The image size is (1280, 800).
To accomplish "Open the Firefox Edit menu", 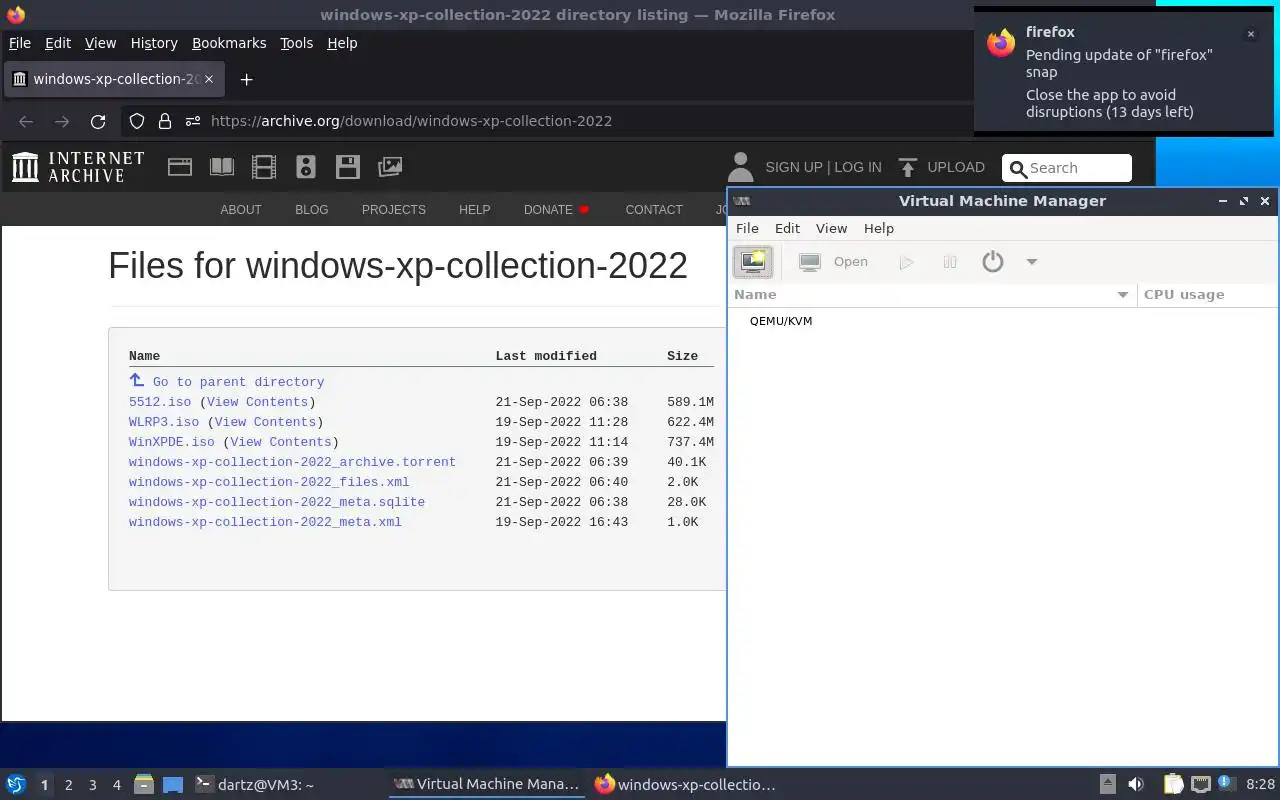I will pyautogui.click(x=58, y=43).
